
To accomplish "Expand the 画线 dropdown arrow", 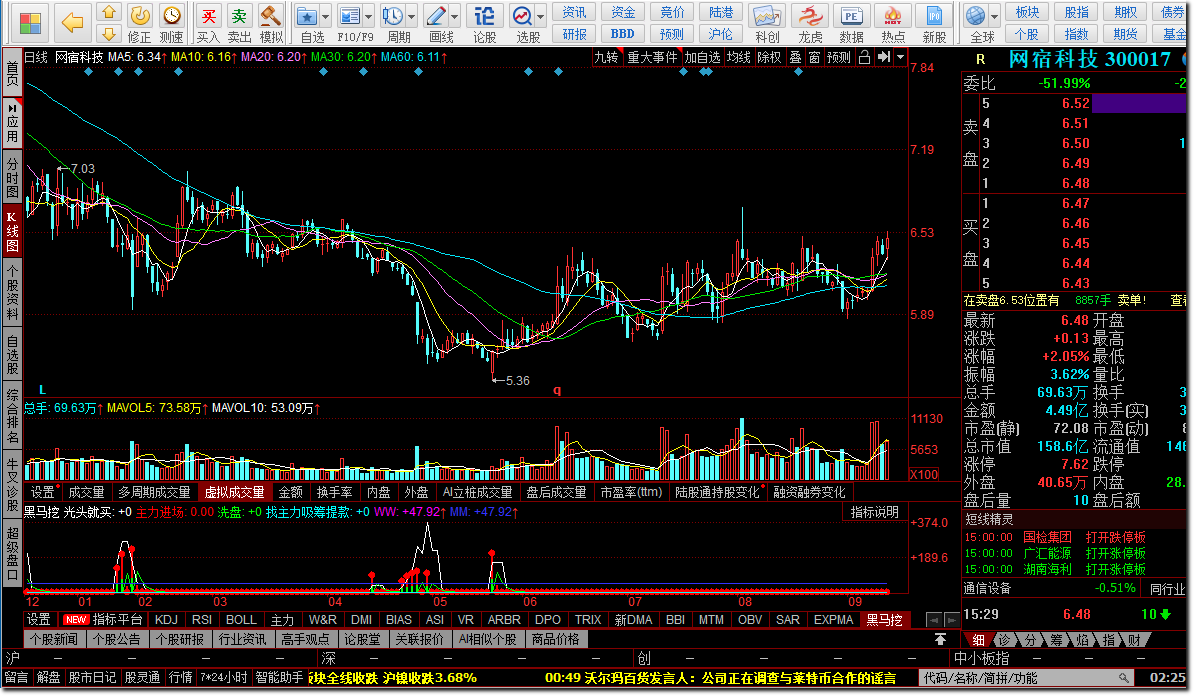I will point(455,16).
